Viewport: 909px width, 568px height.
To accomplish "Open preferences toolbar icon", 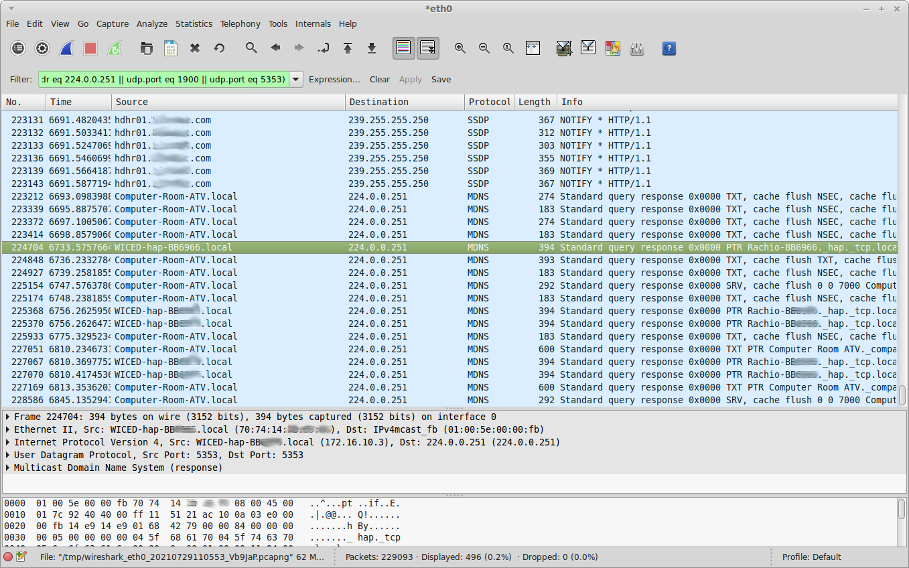I will point(637,48).
